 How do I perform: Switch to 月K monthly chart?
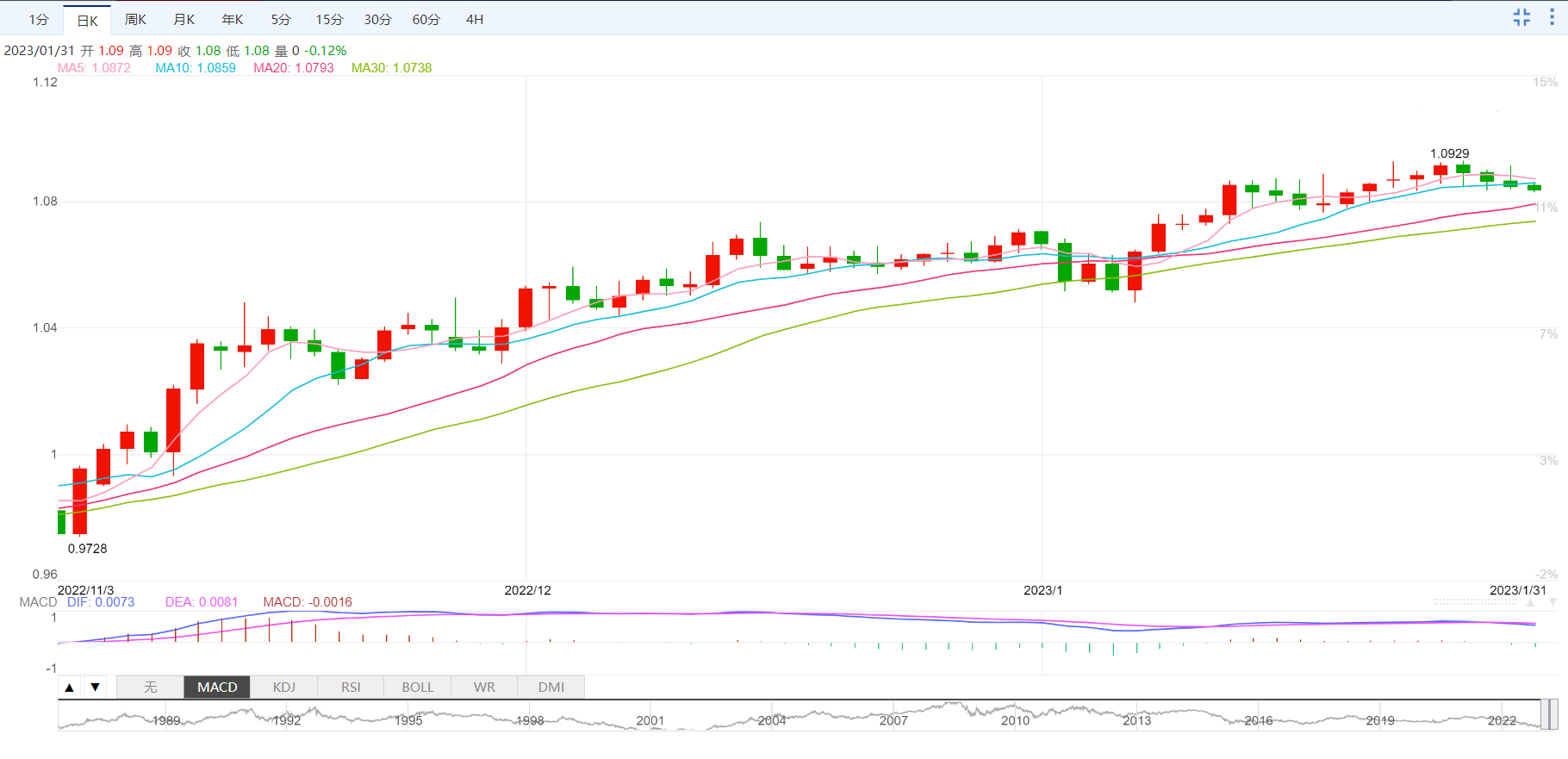(x=184, y=19)
